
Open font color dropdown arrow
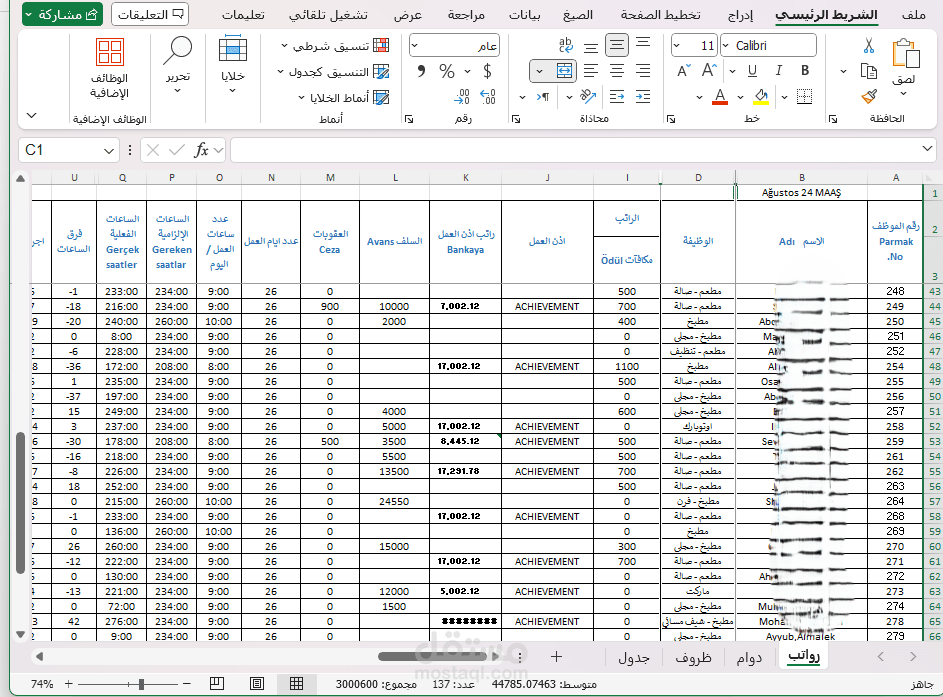[699, 97]
